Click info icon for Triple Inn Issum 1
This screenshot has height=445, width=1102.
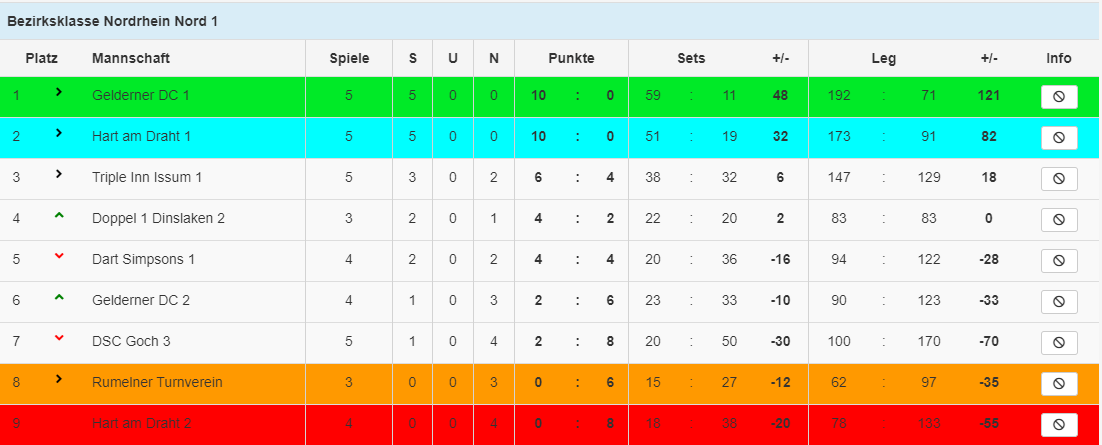point(1058,179)
